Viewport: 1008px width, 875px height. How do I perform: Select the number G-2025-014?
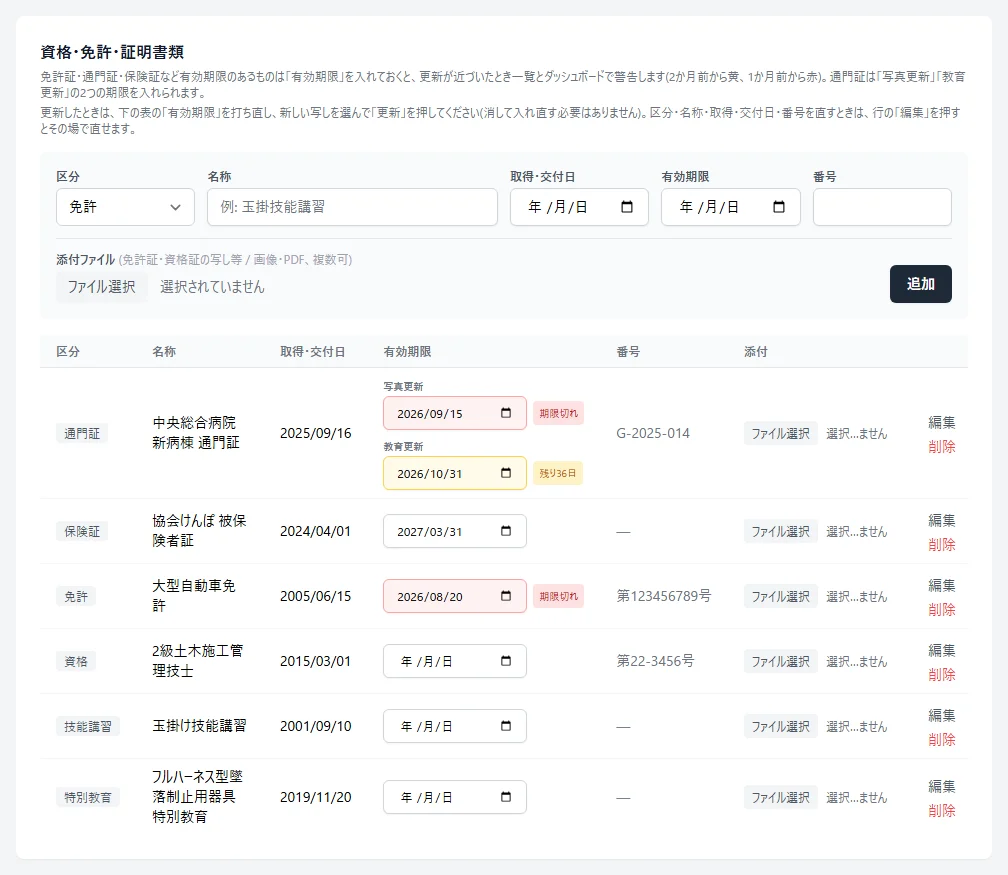coord(652,433)
